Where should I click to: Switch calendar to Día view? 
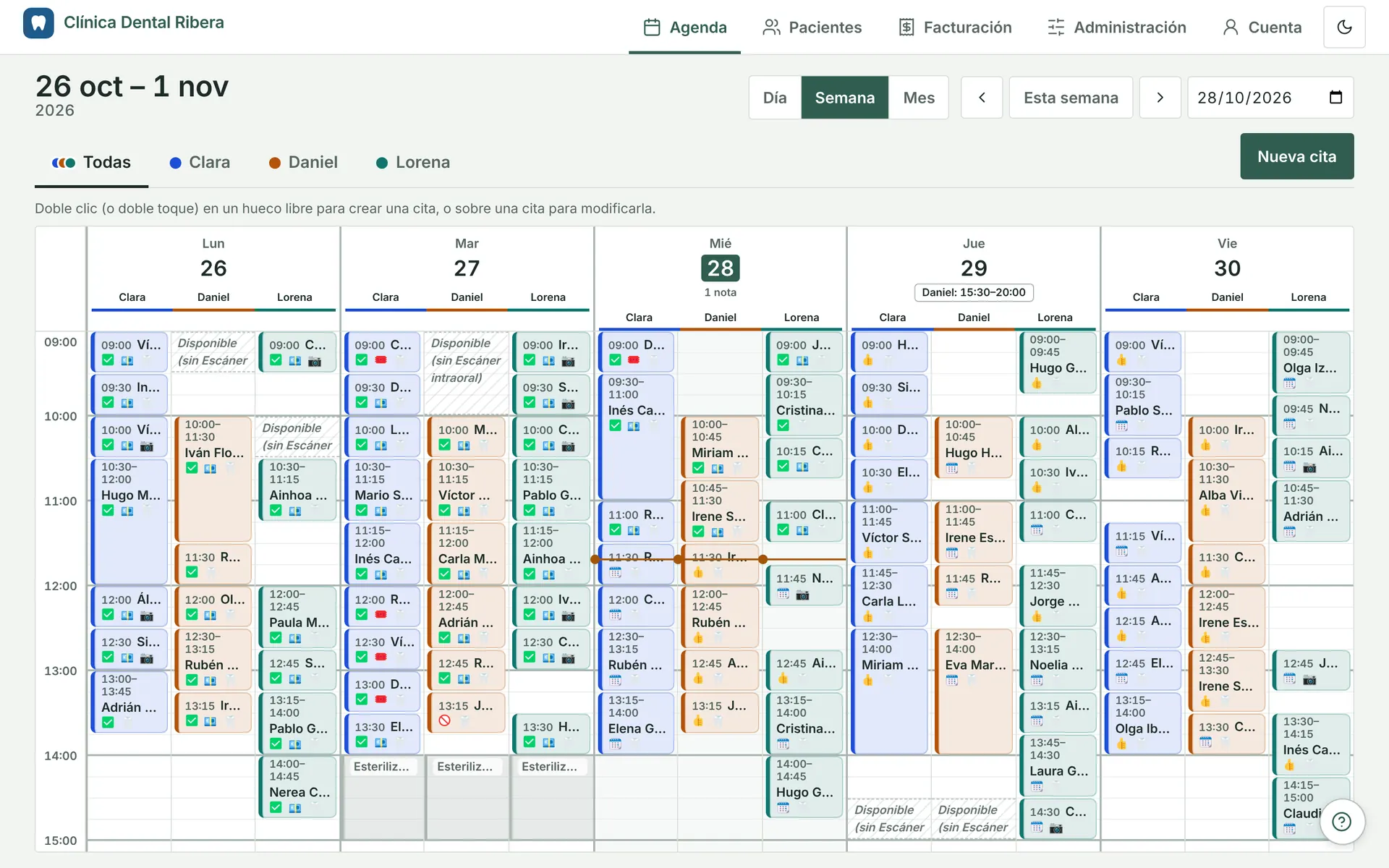[775, 98]
